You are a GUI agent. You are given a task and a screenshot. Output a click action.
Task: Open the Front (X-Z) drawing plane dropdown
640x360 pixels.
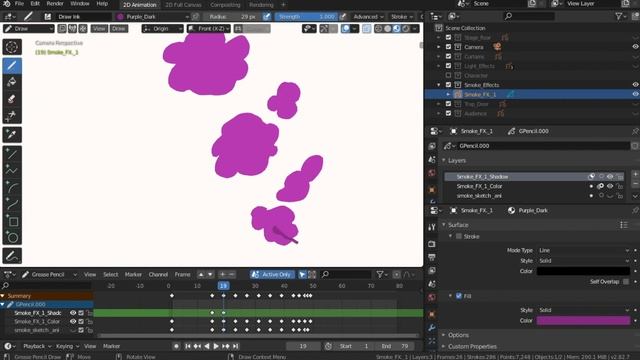coord(209,29)
